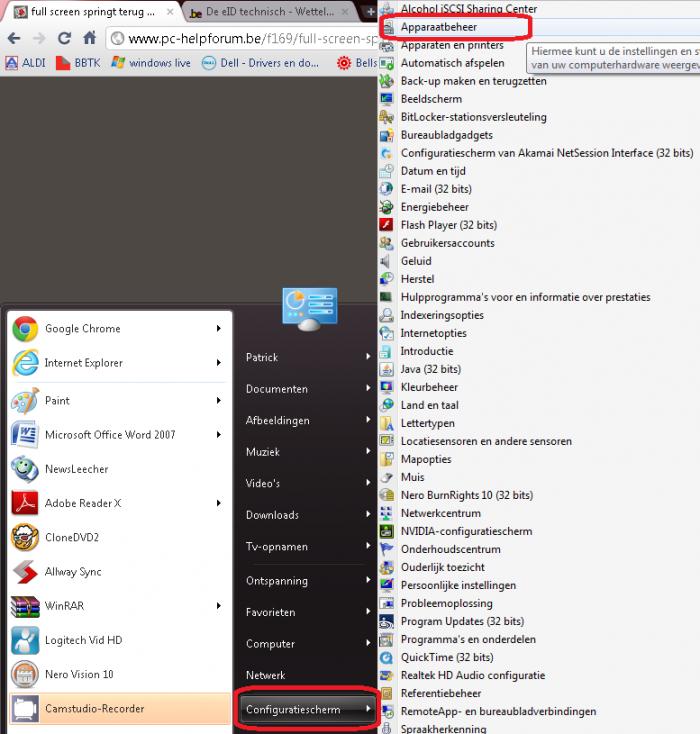Launch the Allway Sync icon
Image resolution: width=700 pixels, height=734 pixels.
(25, 572)
